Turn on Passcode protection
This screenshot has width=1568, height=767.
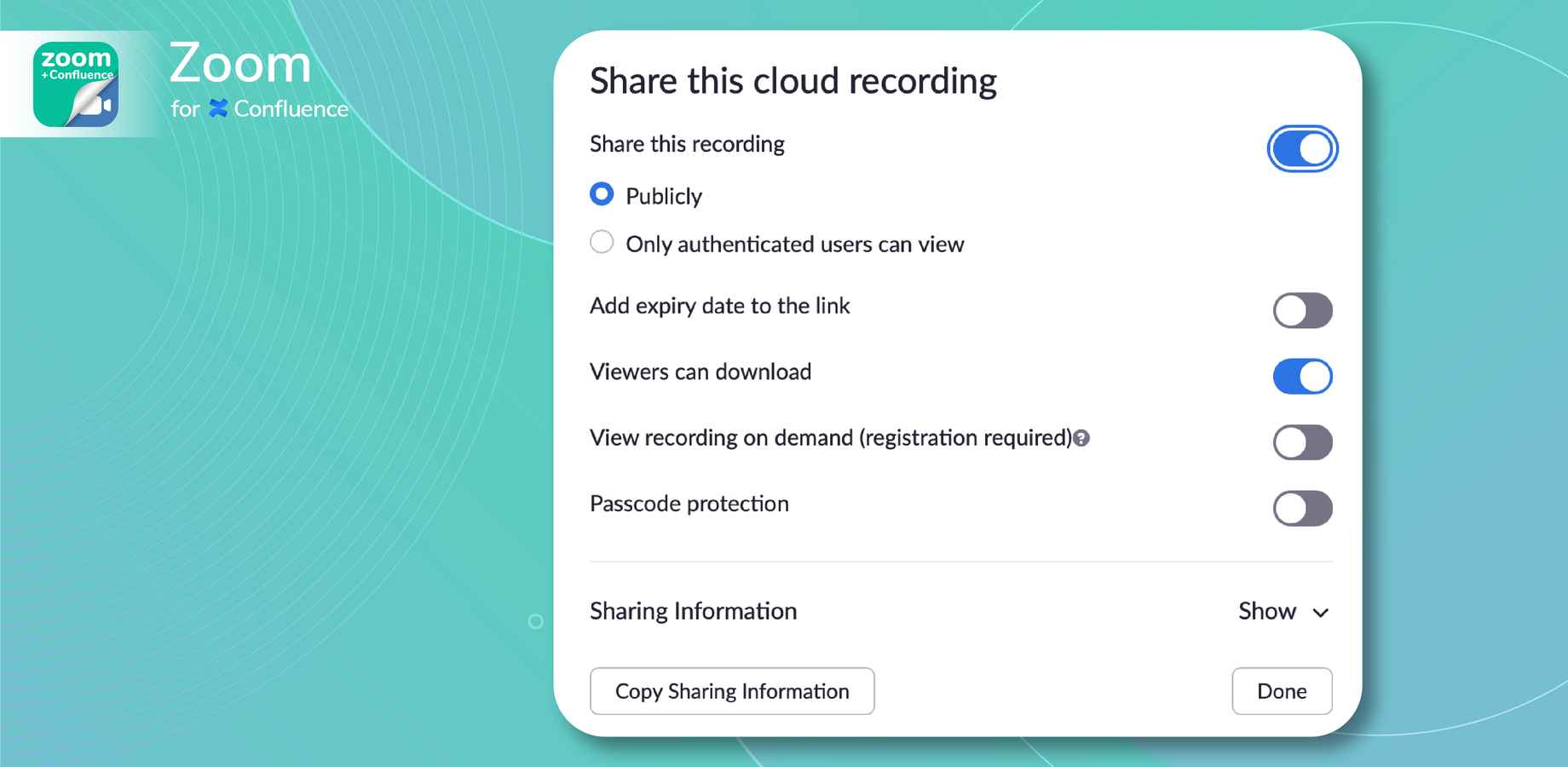[1302, 509]
